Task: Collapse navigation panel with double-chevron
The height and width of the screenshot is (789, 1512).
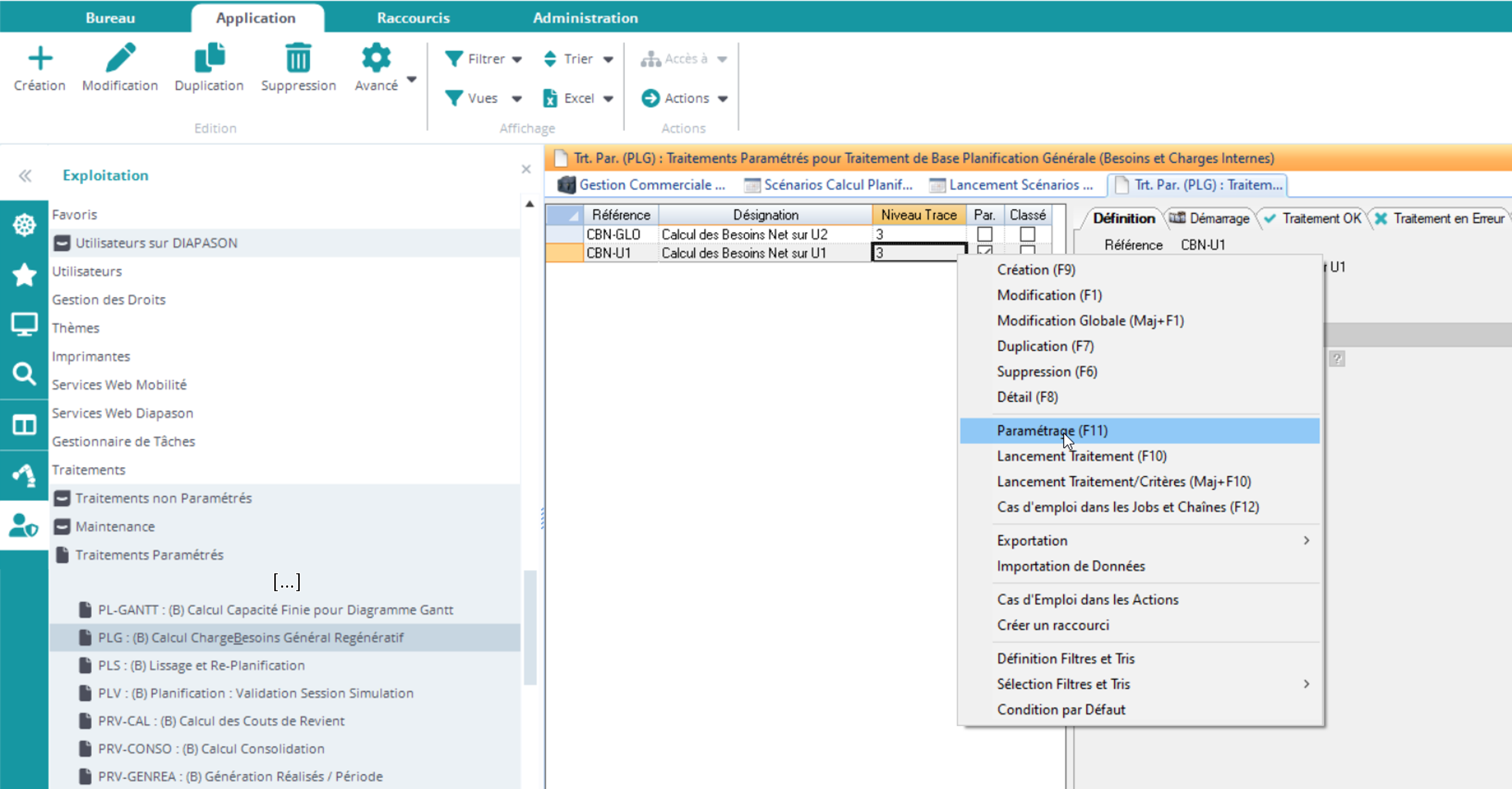Action: [25, 176]
